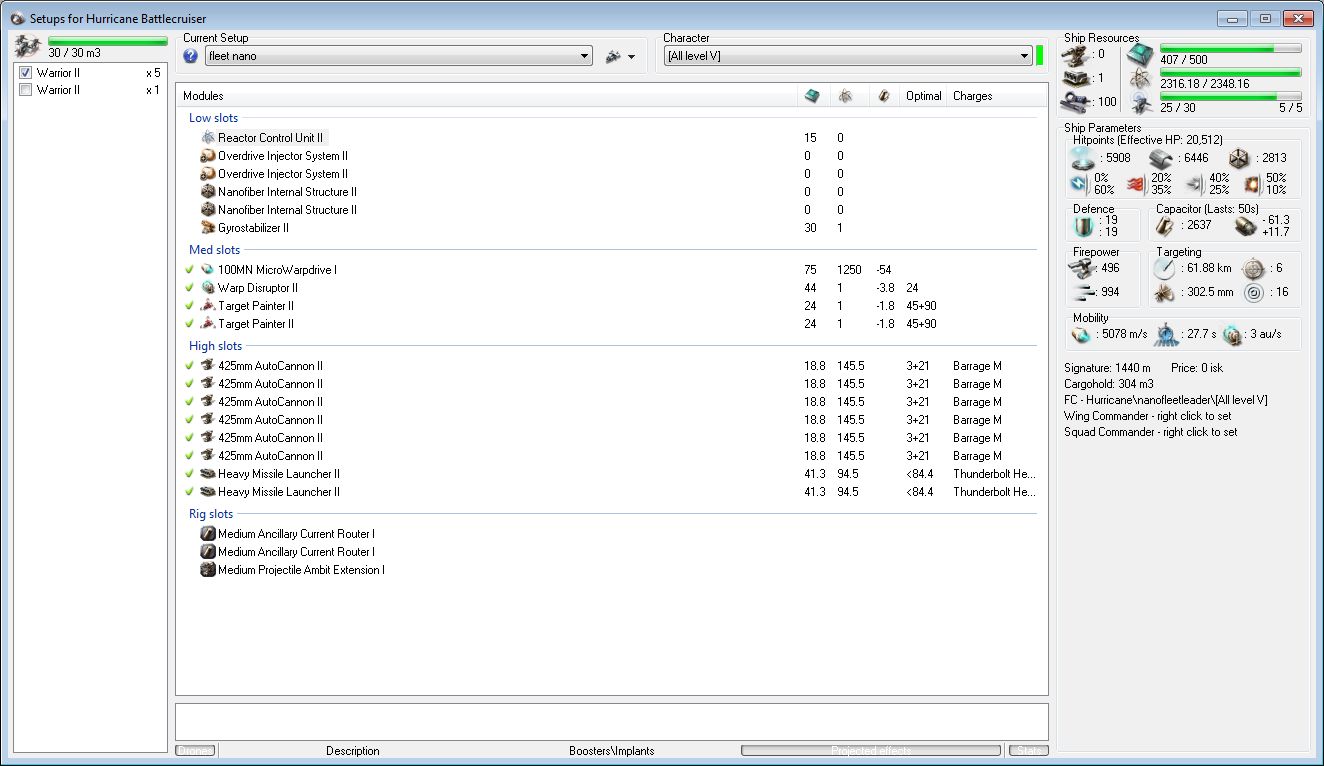Screen dimensions: 1324x766
Task: Click the Gyrostabilizer II module icon
Action: point(208,228)
